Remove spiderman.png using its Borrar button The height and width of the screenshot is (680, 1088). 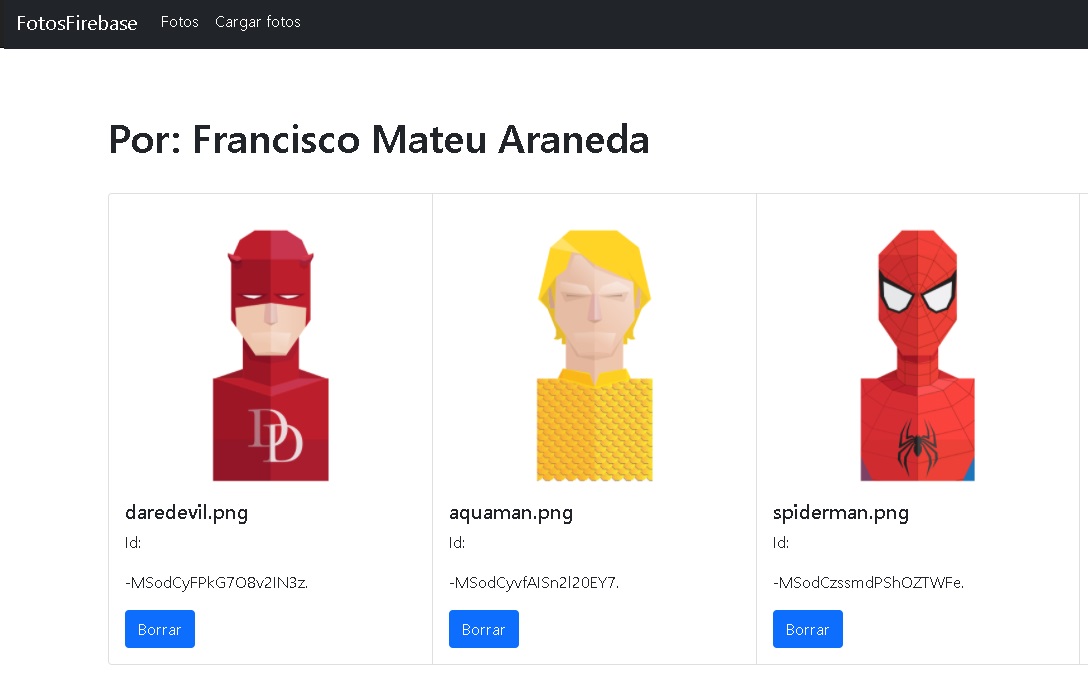[808, 629]
